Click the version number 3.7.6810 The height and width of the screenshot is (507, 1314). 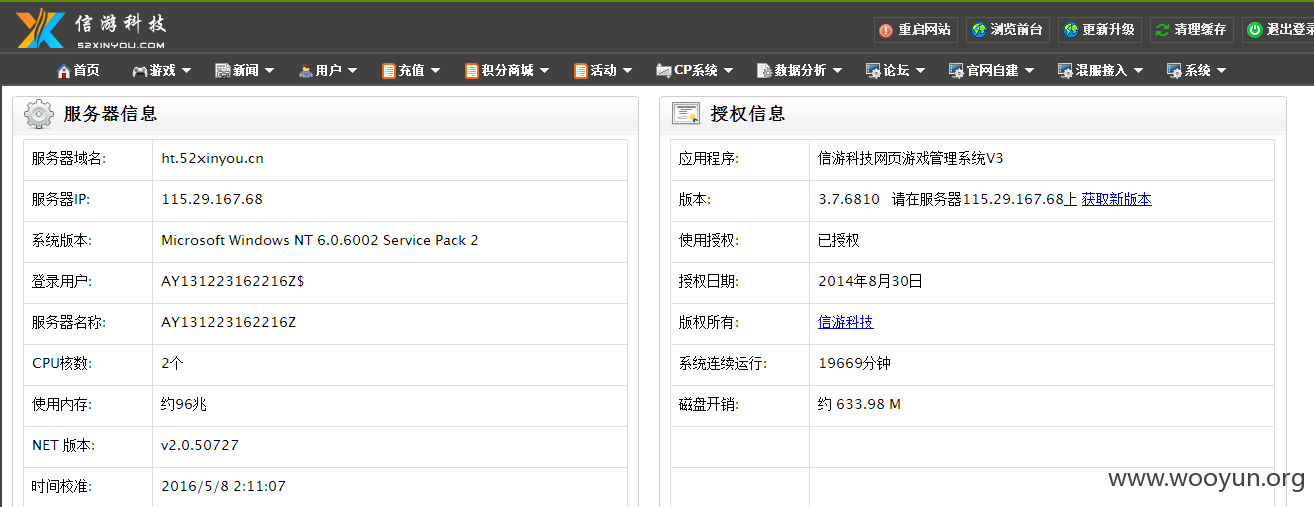(849, 199)
